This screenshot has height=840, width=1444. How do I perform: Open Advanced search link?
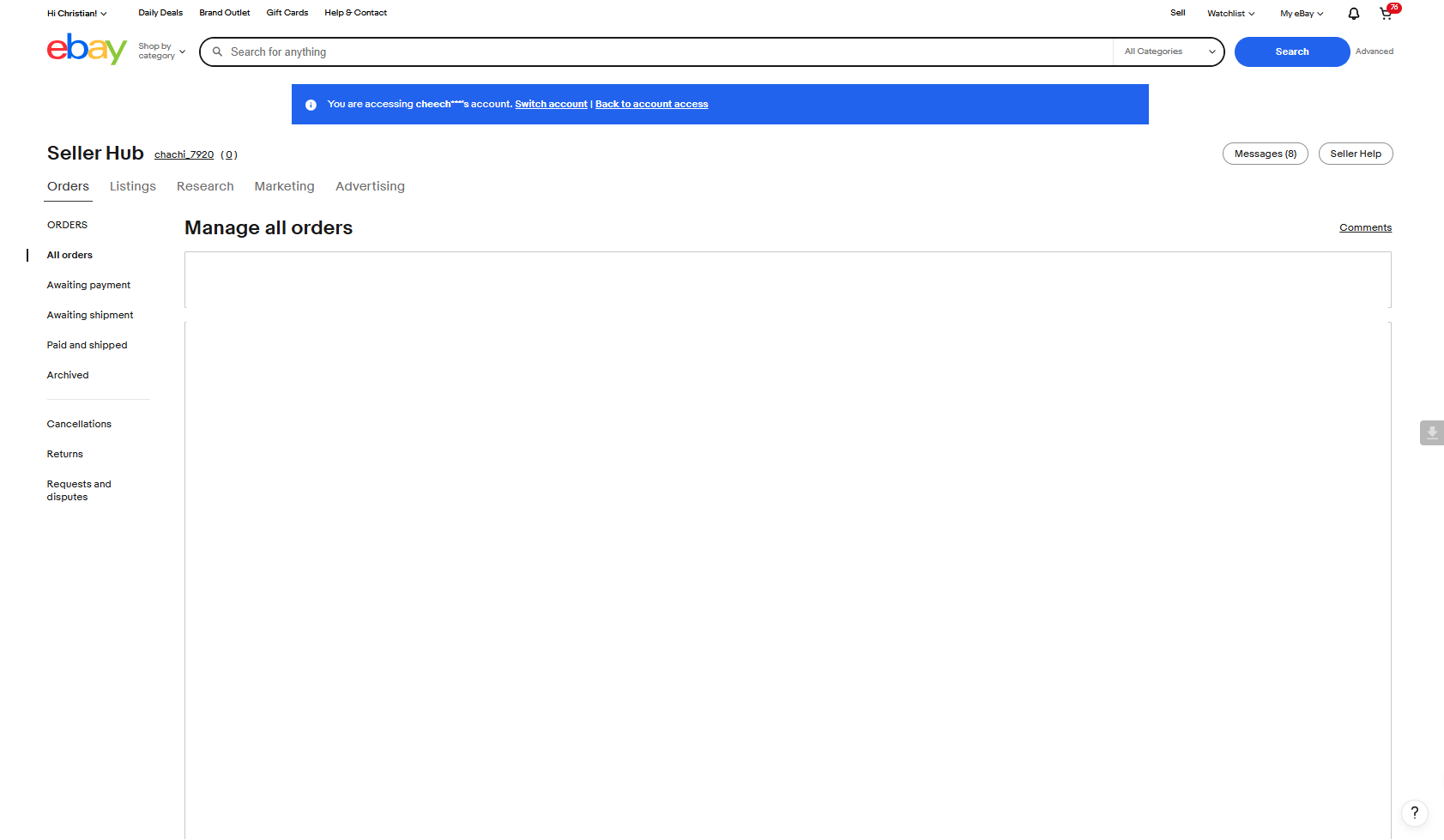pyautogui.click(x=1375, y=51)
